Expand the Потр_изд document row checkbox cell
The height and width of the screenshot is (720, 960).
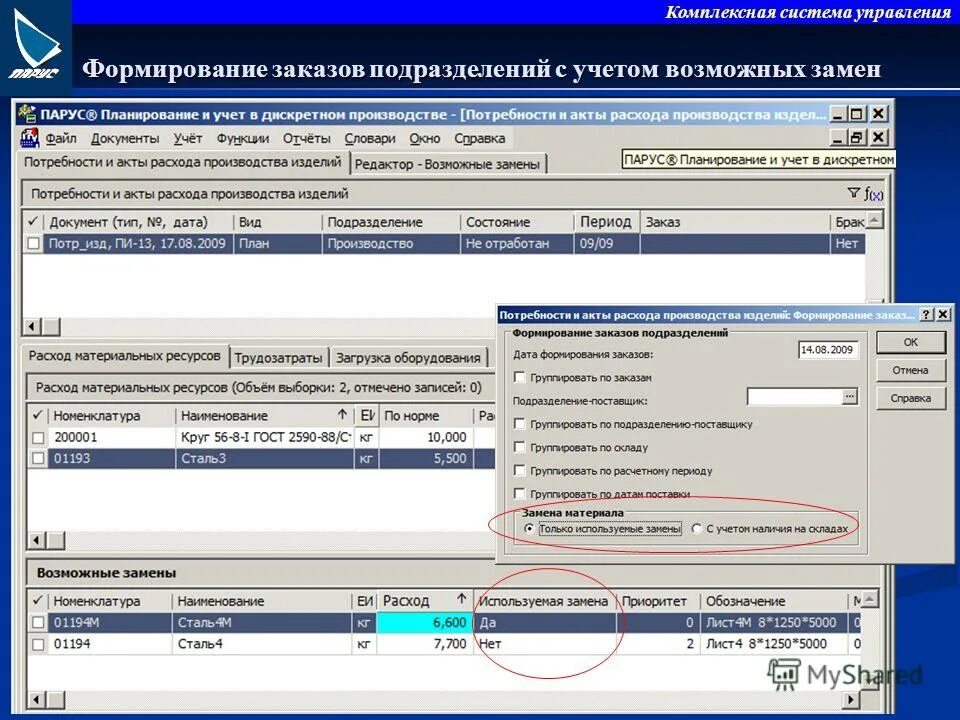(x=33, y=242)
